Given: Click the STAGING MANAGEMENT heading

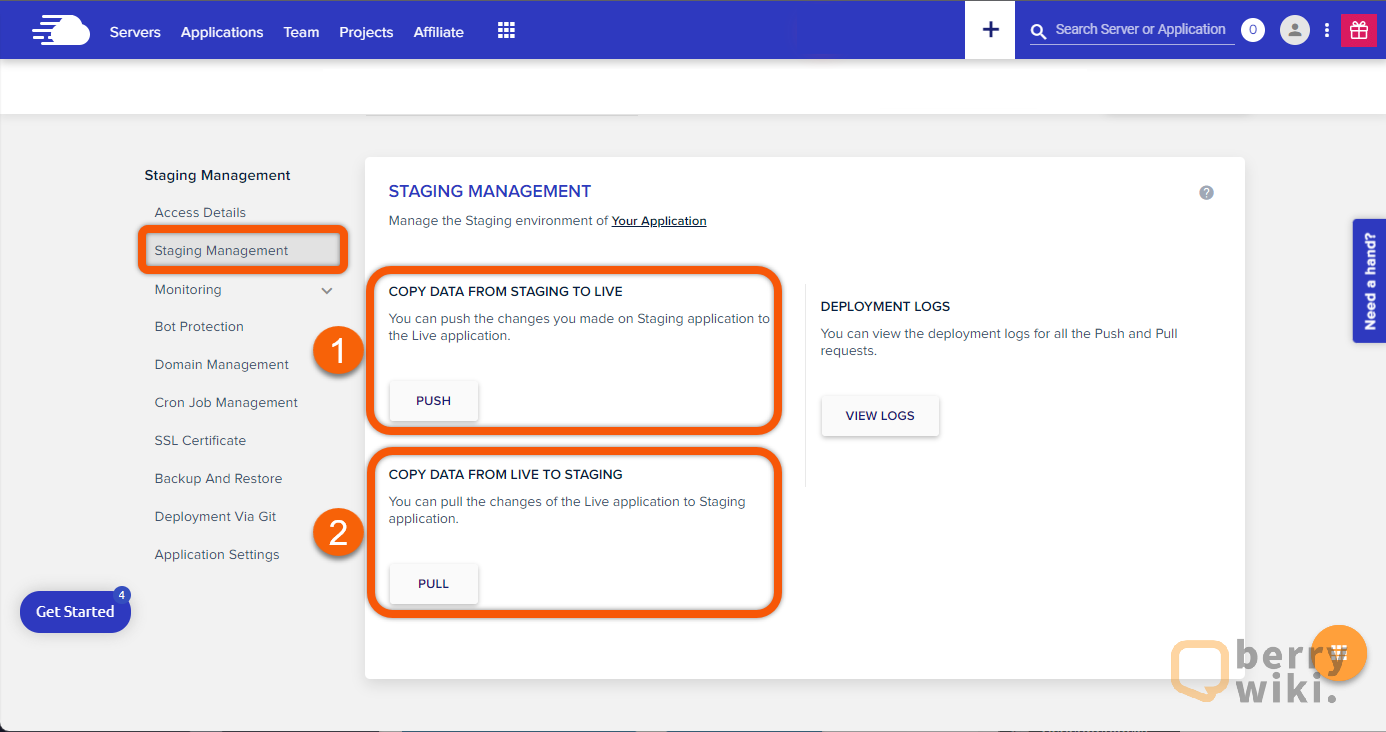Looking at the screenshot, I should click(x=490, y=191).
